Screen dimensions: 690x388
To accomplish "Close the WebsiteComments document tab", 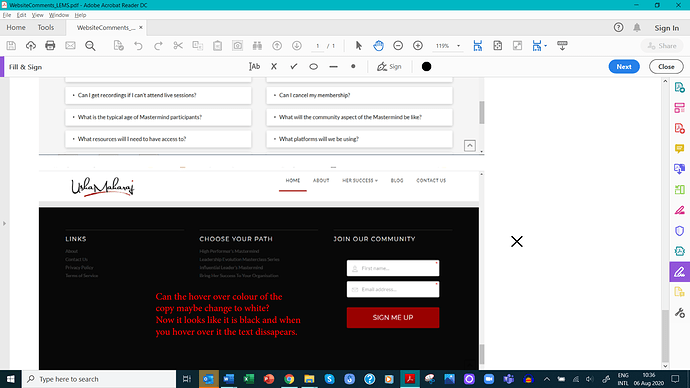I will point(141,27).
